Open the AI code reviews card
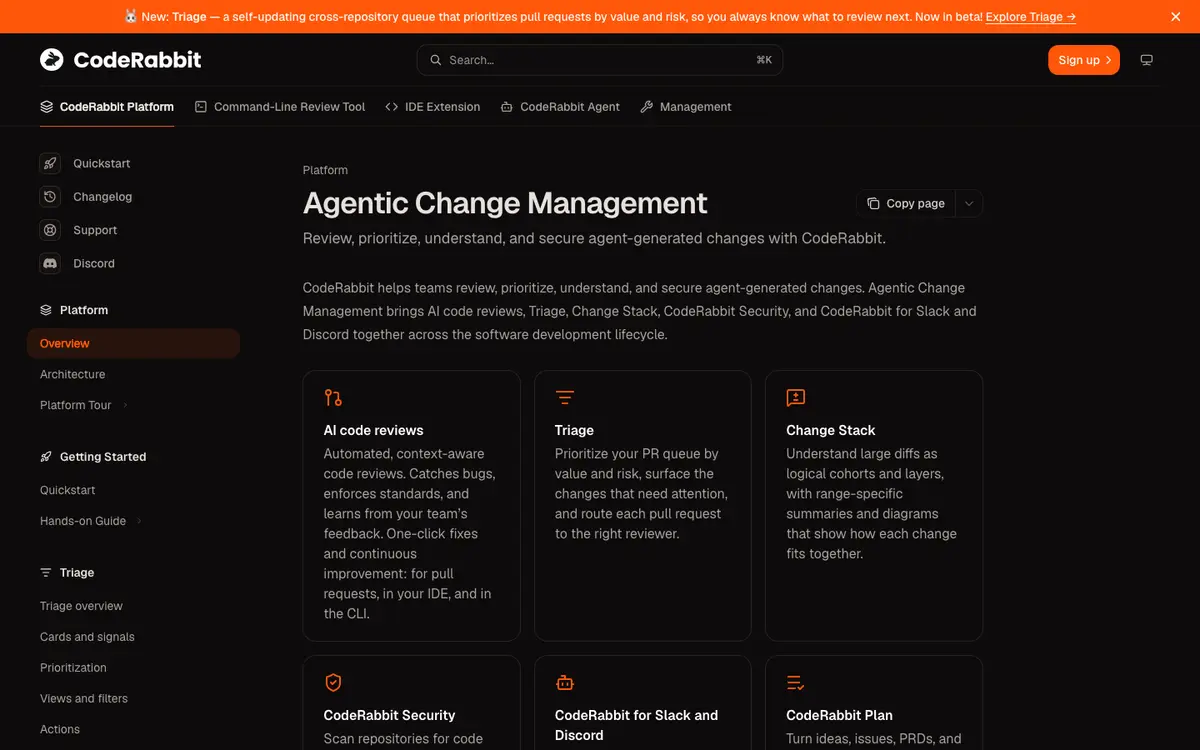 pos(411,506)
